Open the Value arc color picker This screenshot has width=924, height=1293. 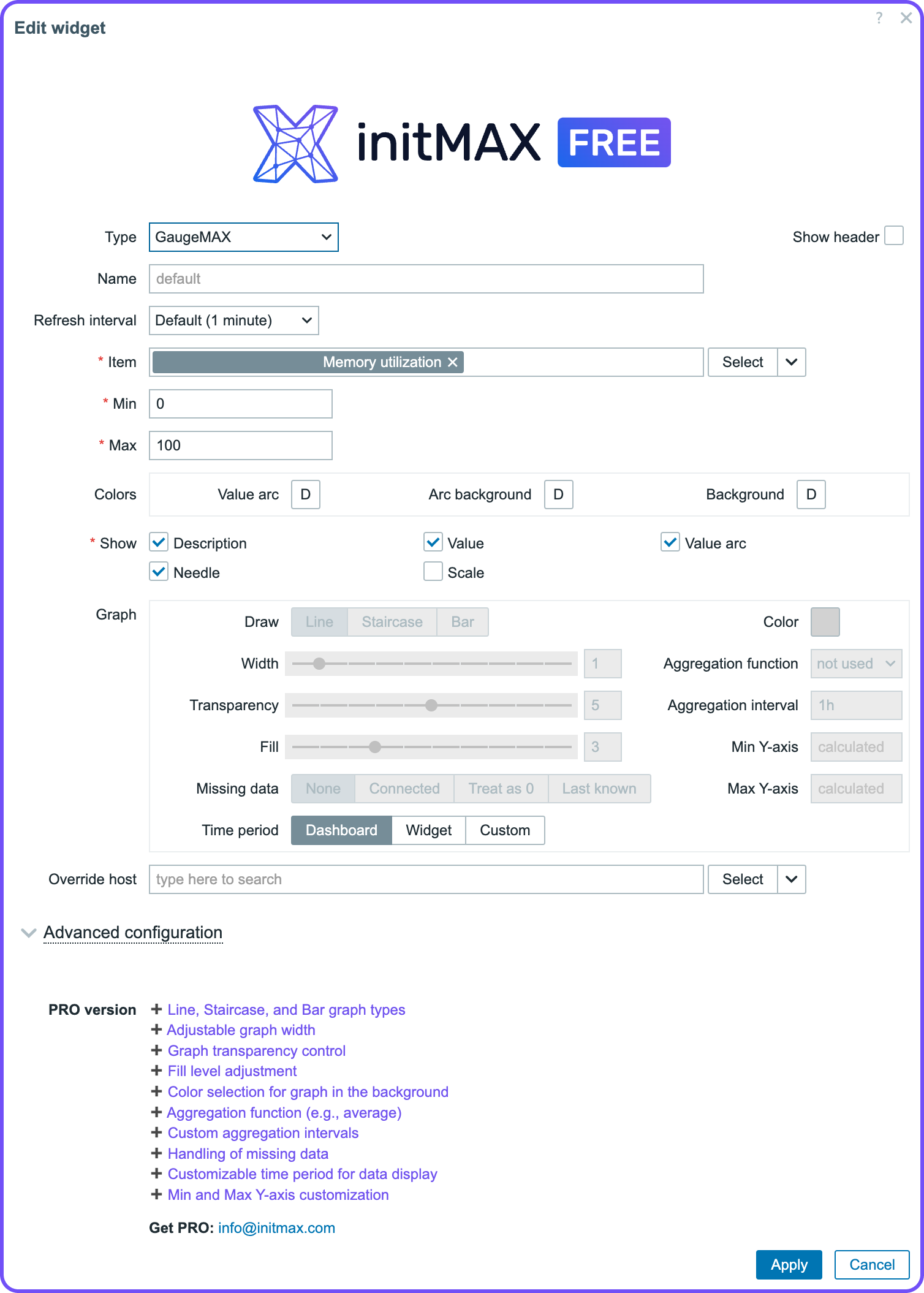pyautogui.click(x=305, y=495)
